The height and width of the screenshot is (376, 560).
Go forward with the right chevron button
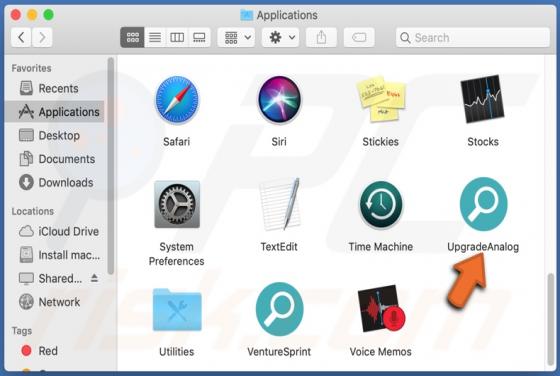[x=42, y=37]
